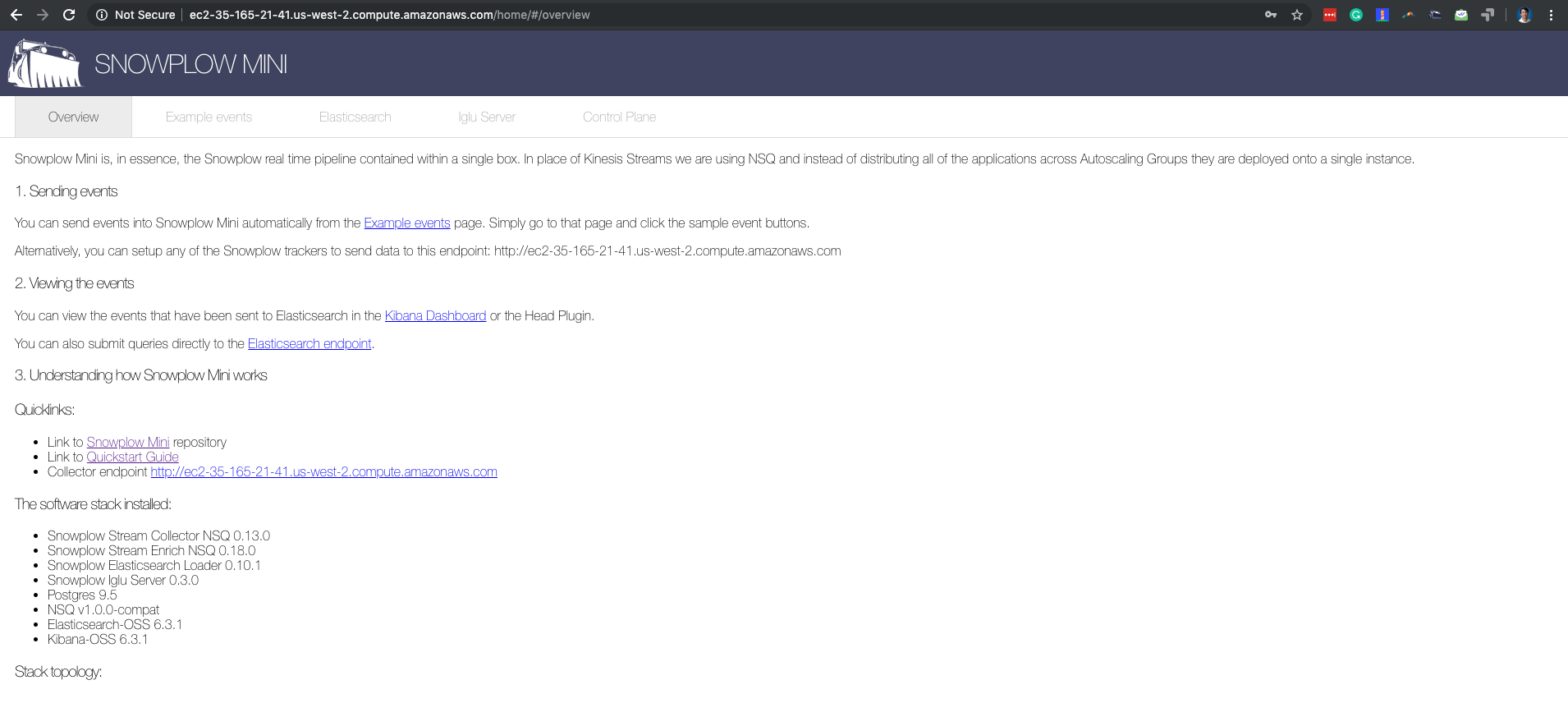Click the Collector endpoint URL link

[x=323, y=471]
